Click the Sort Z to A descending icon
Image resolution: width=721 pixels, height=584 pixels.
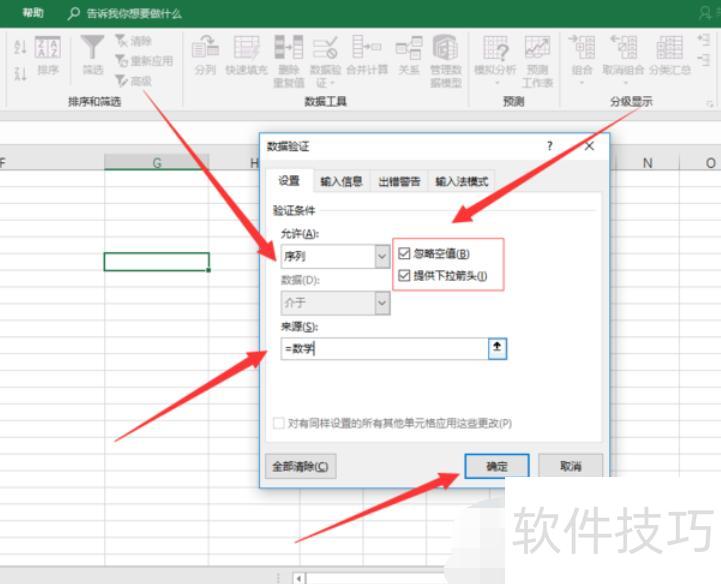point(19,73)
